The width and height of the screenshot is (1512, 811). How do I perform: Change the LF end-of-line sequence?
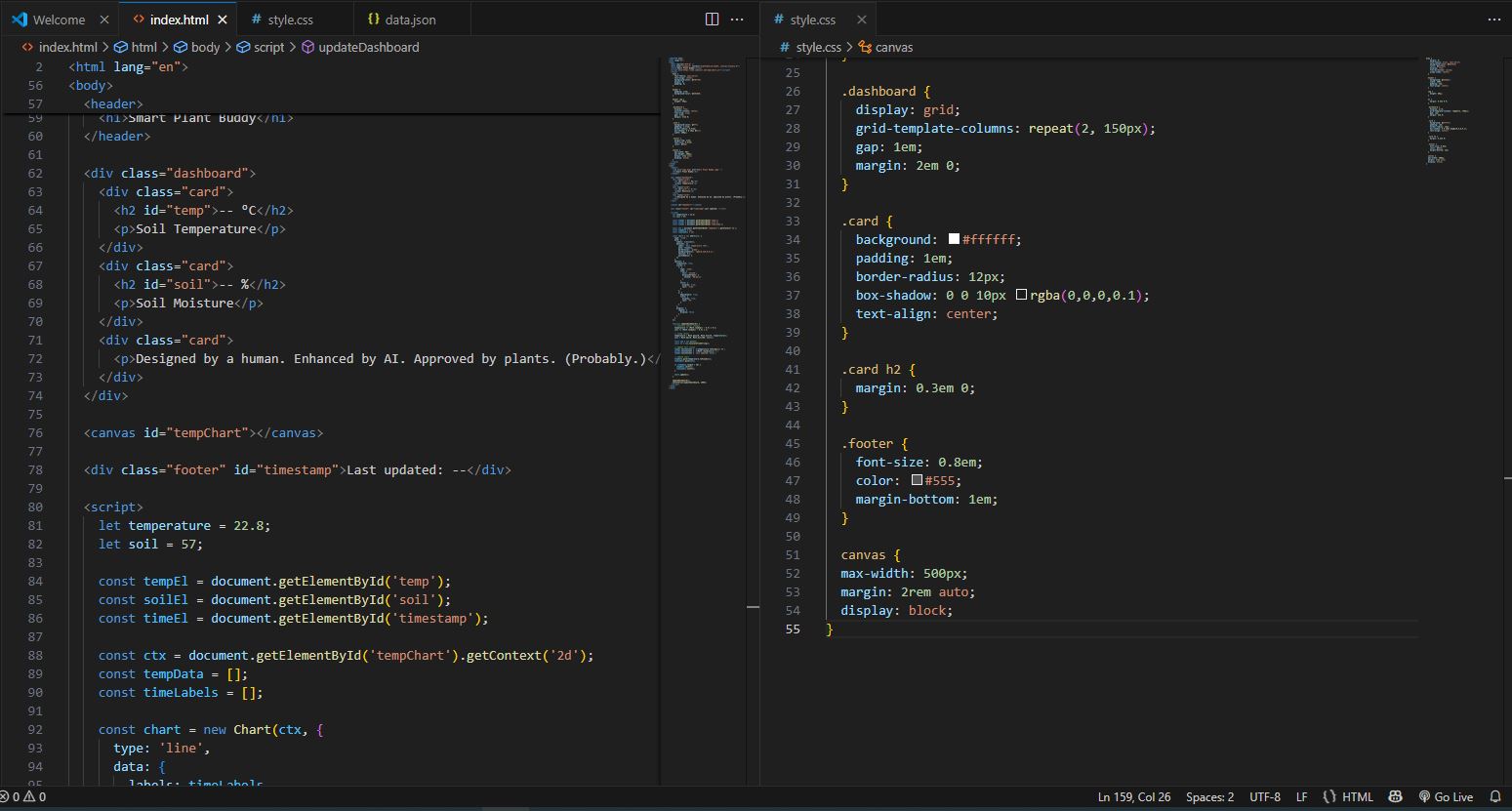coord(1301,797)
